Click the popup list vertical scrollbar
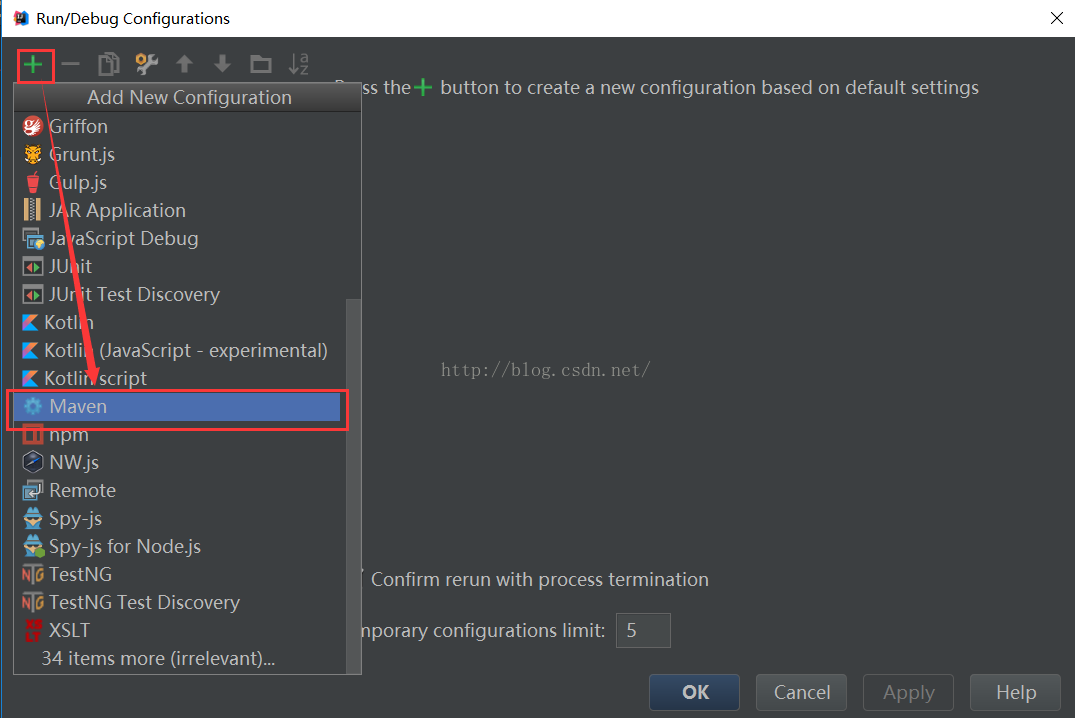The height and width of the screenshot is (718, 1075). click(353, 480)
